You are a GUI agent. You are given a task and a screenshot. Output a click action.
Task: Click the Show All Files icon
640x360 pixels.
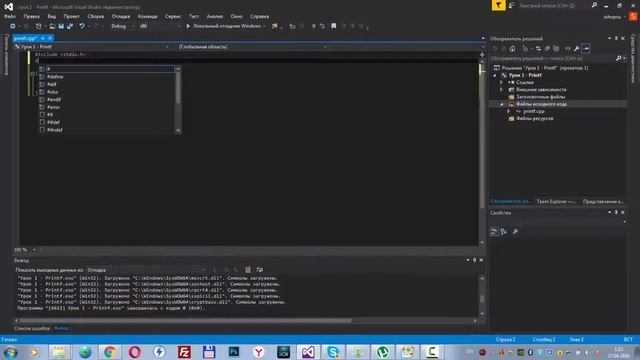[x=556, y=49]
